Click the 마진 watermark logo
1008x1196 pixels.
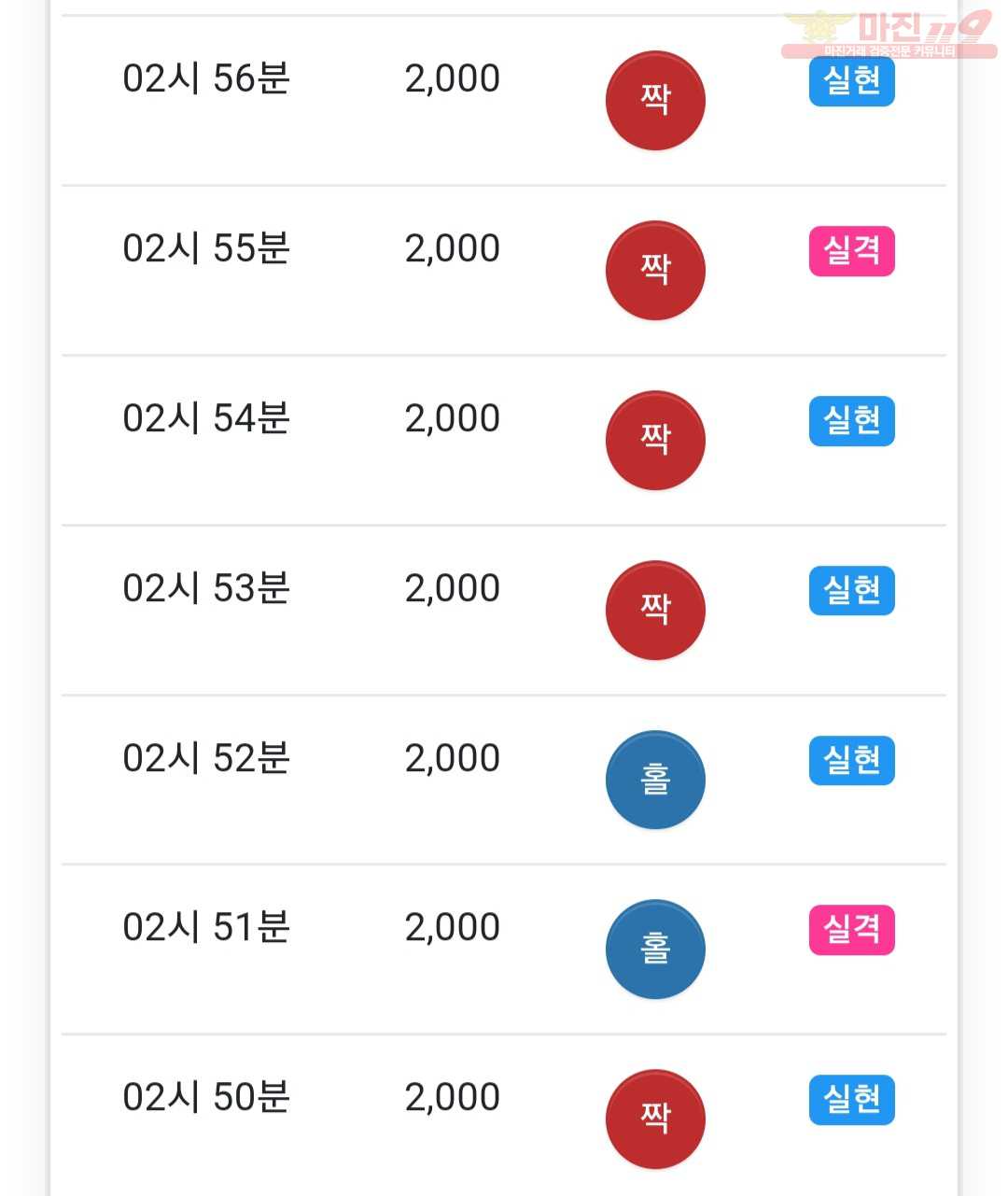(889, 34)
